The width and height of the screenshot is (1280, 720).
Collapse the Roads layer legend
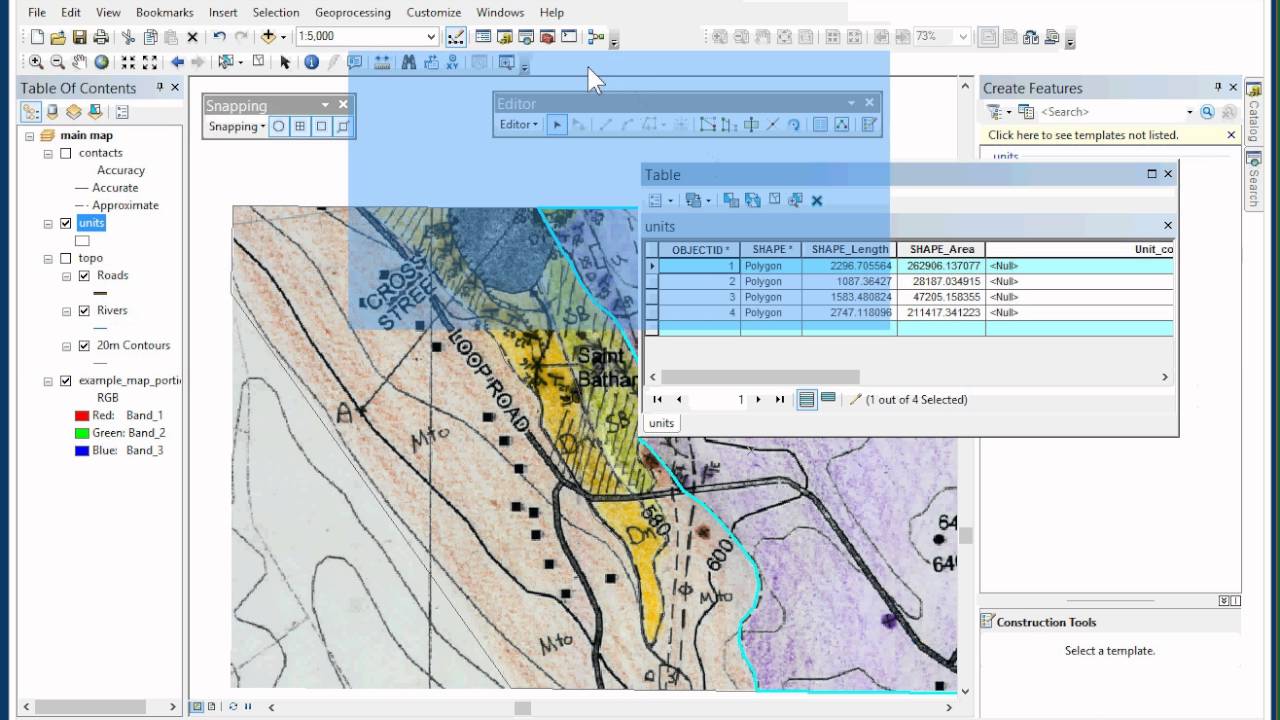tap(66, 275)
